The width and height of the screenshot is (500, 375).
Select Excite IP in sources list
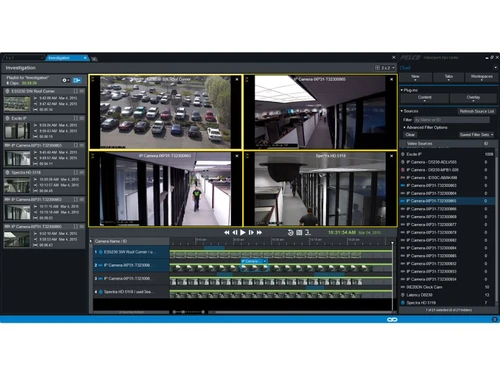point(447,154)
